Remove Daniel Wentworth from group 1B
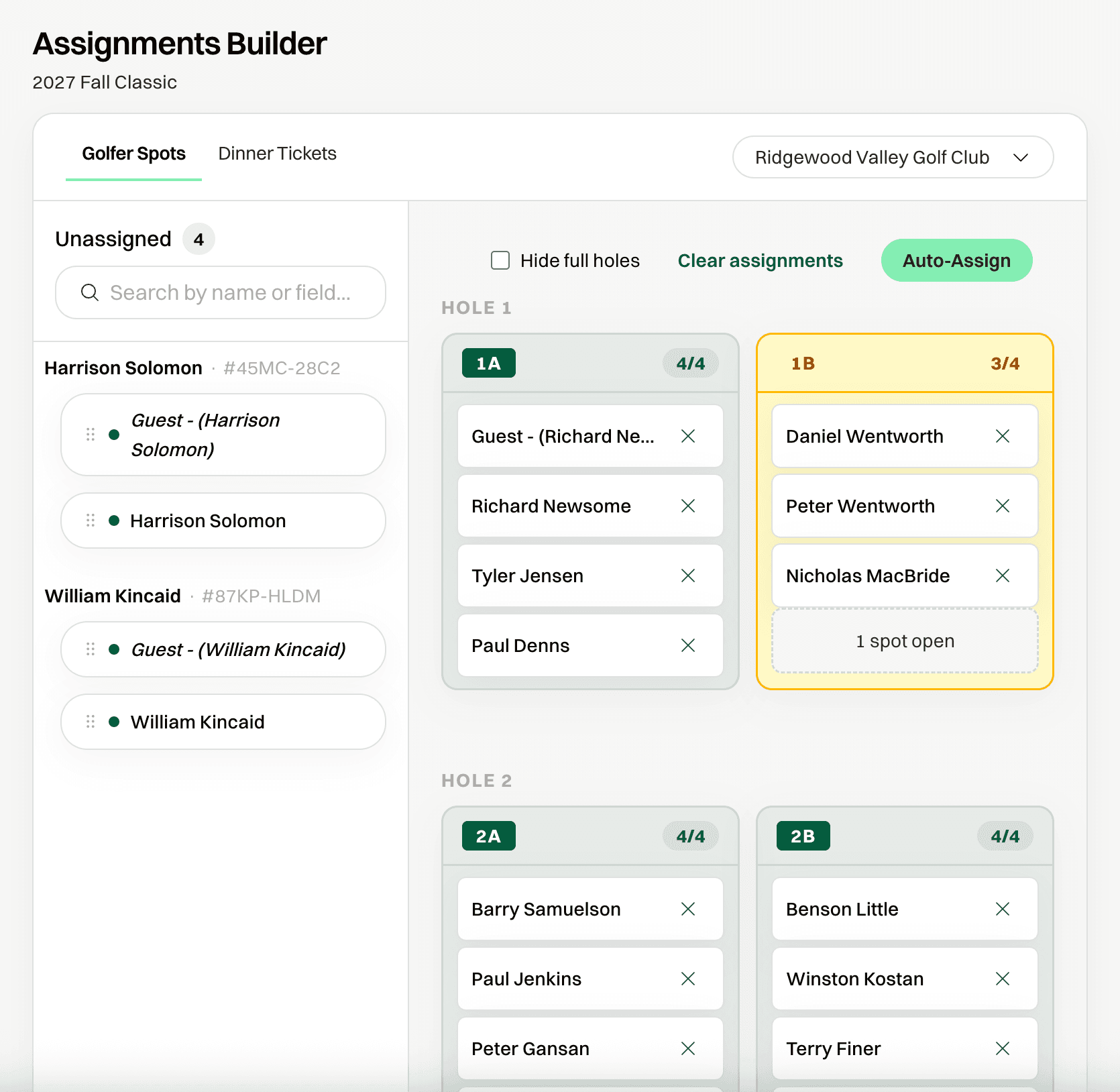Image resolution: width=1120 pixels, height=1092 pixels. pos(1003,437)
